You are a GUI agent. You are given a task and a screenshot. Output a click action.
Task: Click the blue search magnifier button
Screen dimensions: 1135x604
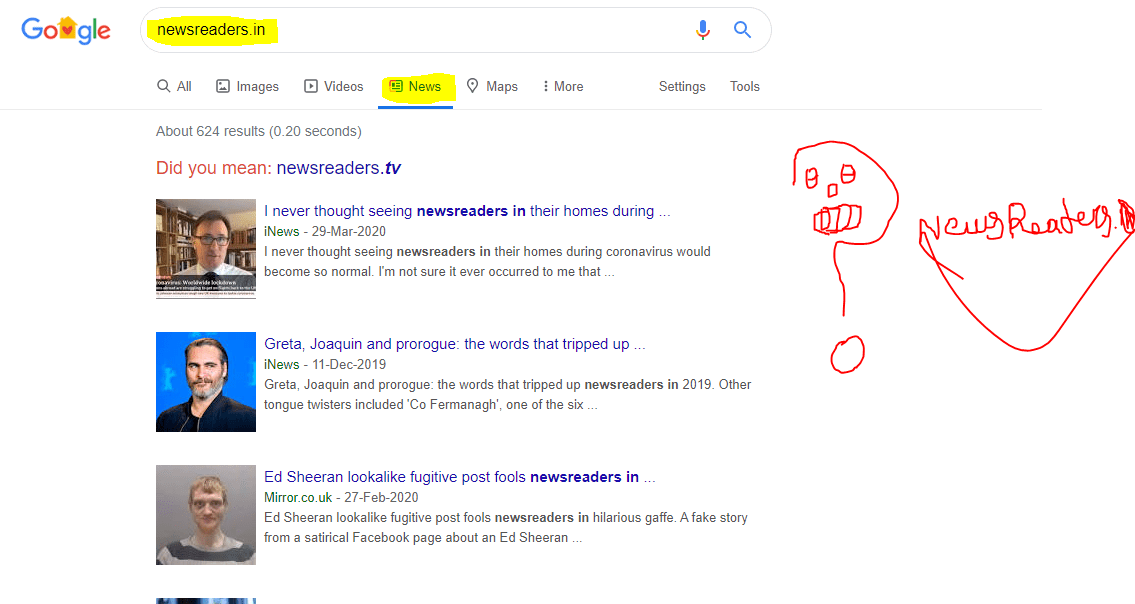(x=742, y=30)
